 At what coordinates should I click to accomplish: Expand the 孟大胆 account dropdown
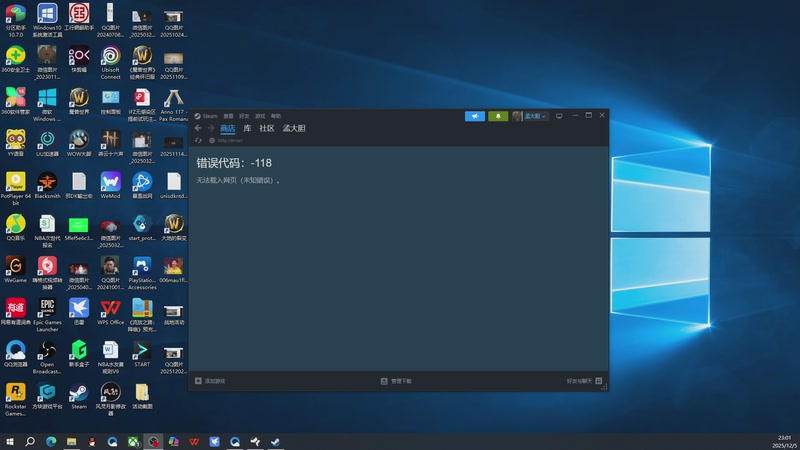coord(530,116)
